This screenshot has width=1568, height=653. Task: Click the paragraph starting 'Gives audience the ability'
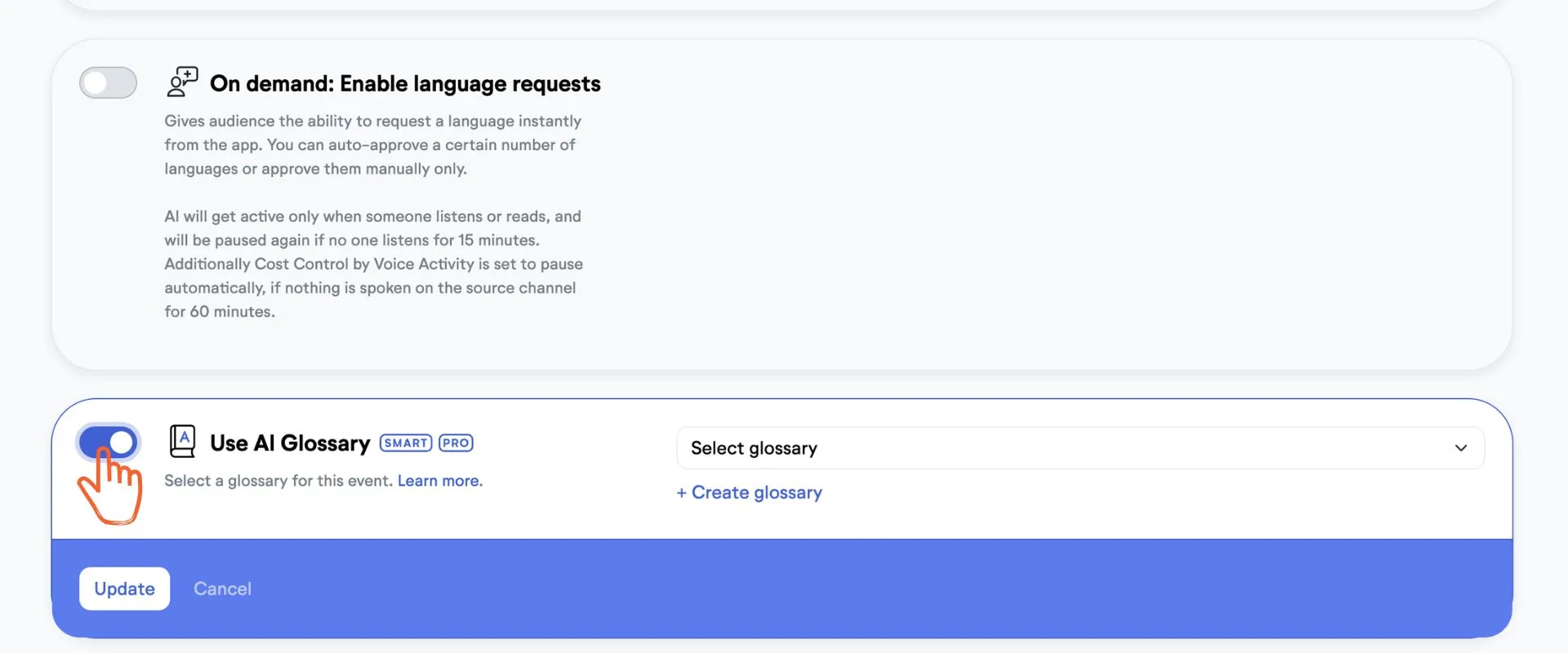point(373,144)
